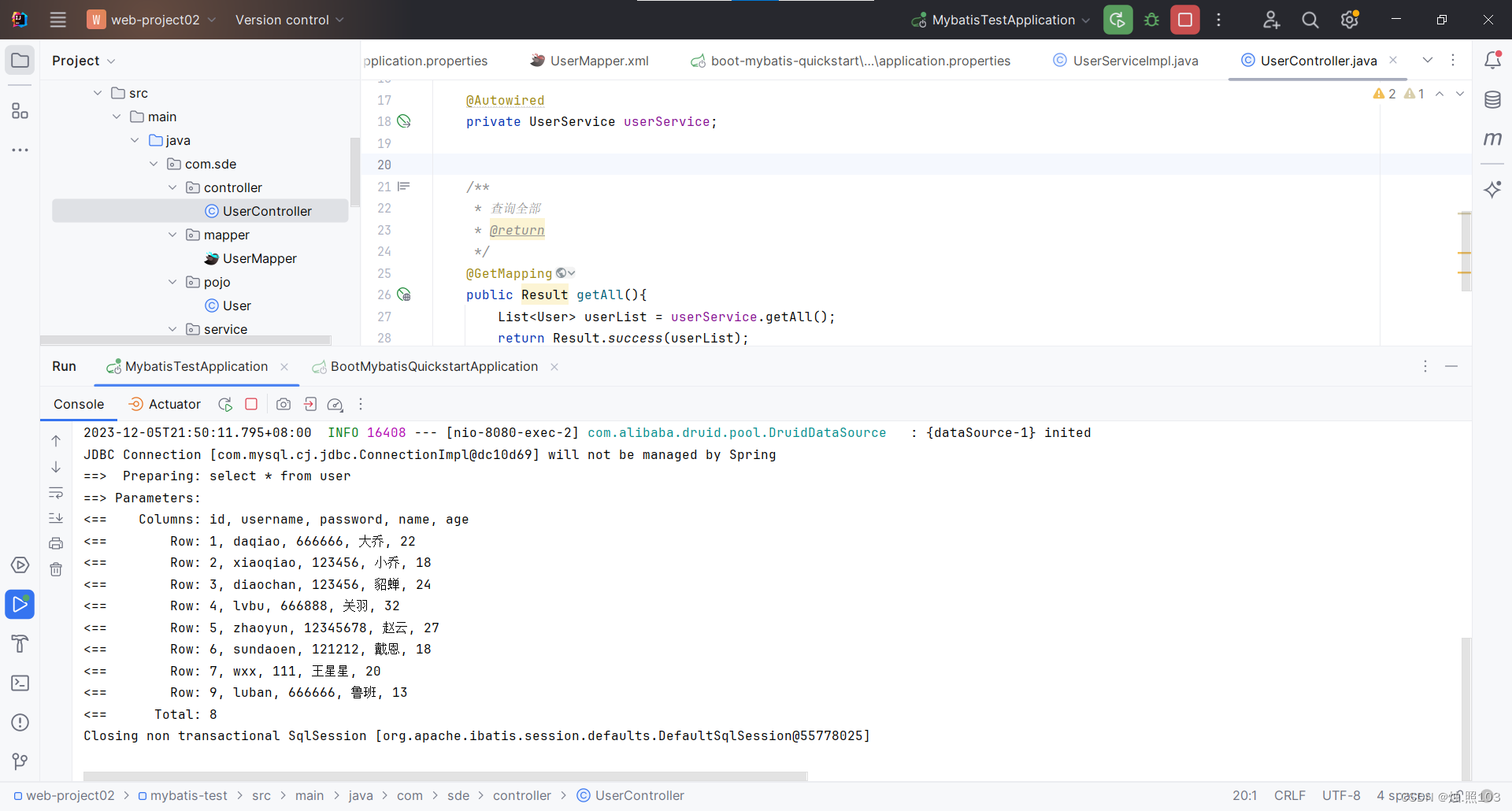Click gutter icon on line 26
This screenshot has height=811, width=1512.
click(x=404, y=294)
